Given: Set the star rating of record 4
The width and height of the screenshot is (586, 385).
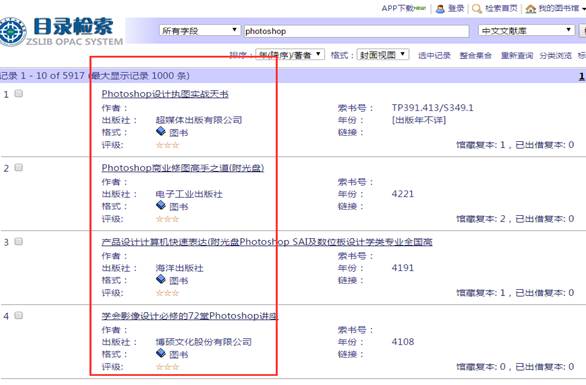Looking at the screenshot, I should click(167, 367).
